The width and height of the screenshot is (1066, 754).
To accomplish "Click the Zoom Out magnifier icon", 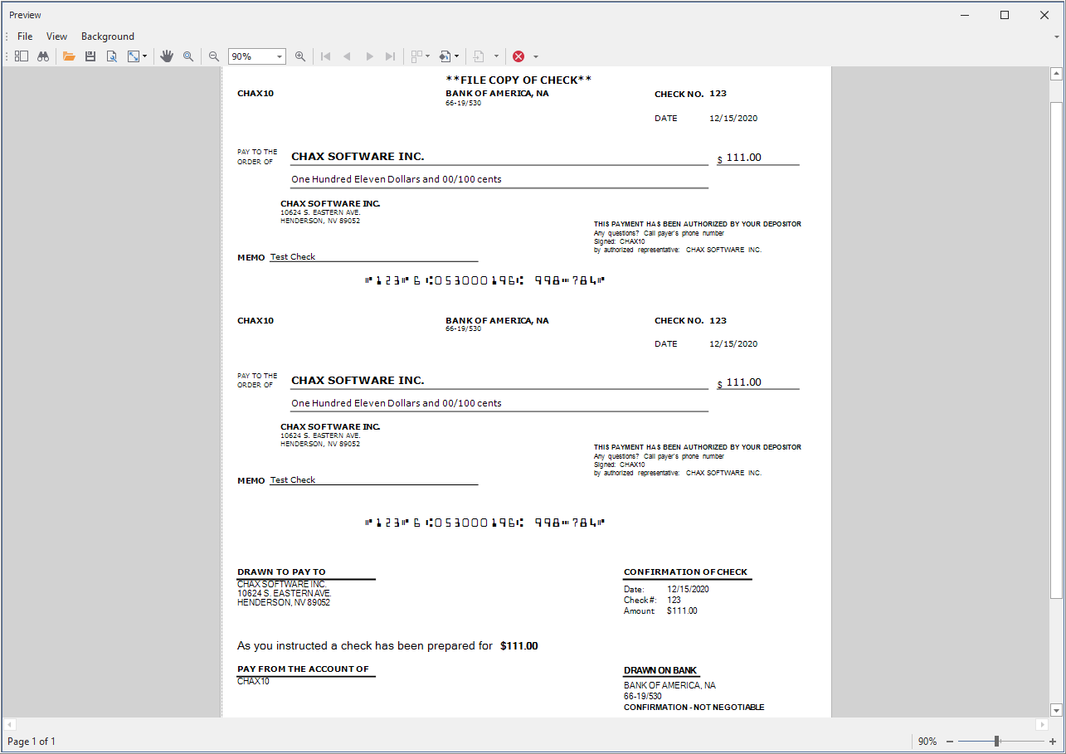I will (213, 56).
